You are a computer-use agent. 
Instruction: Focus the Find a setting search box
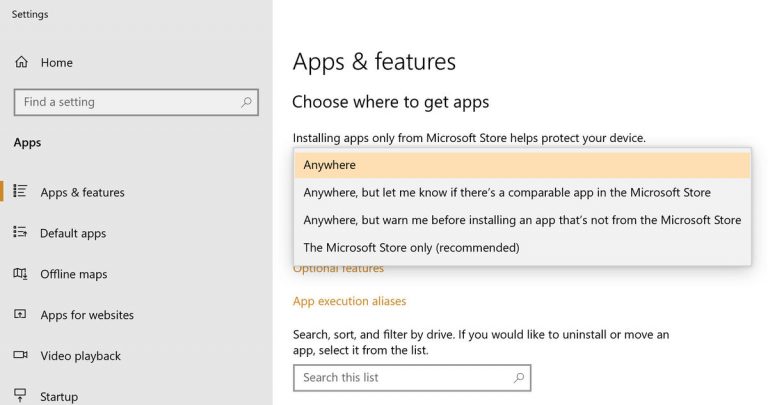[x=136, y=102]
